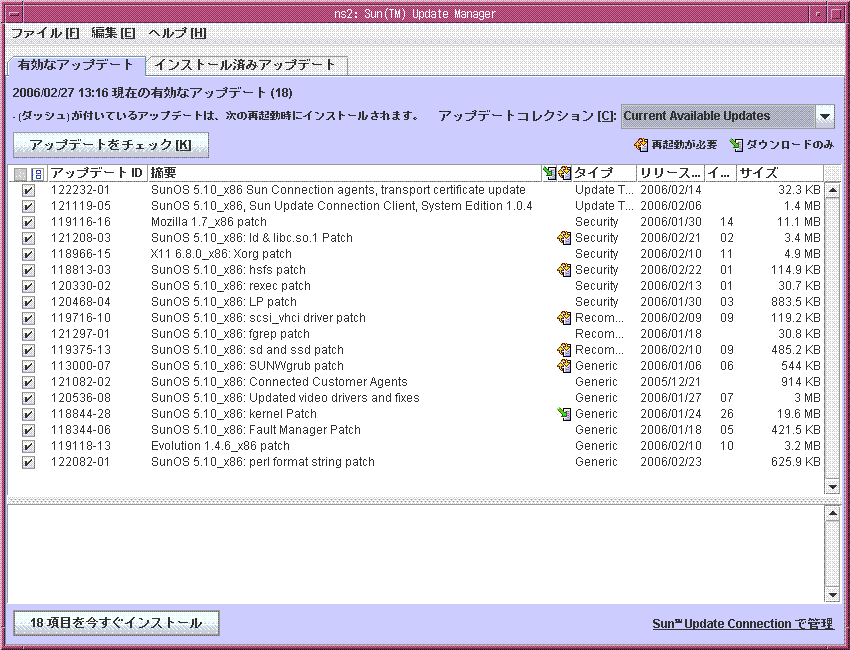Click restart icon on SUNWgrub patch row
This screenshot has width=850, height=650.
point(564,366)
